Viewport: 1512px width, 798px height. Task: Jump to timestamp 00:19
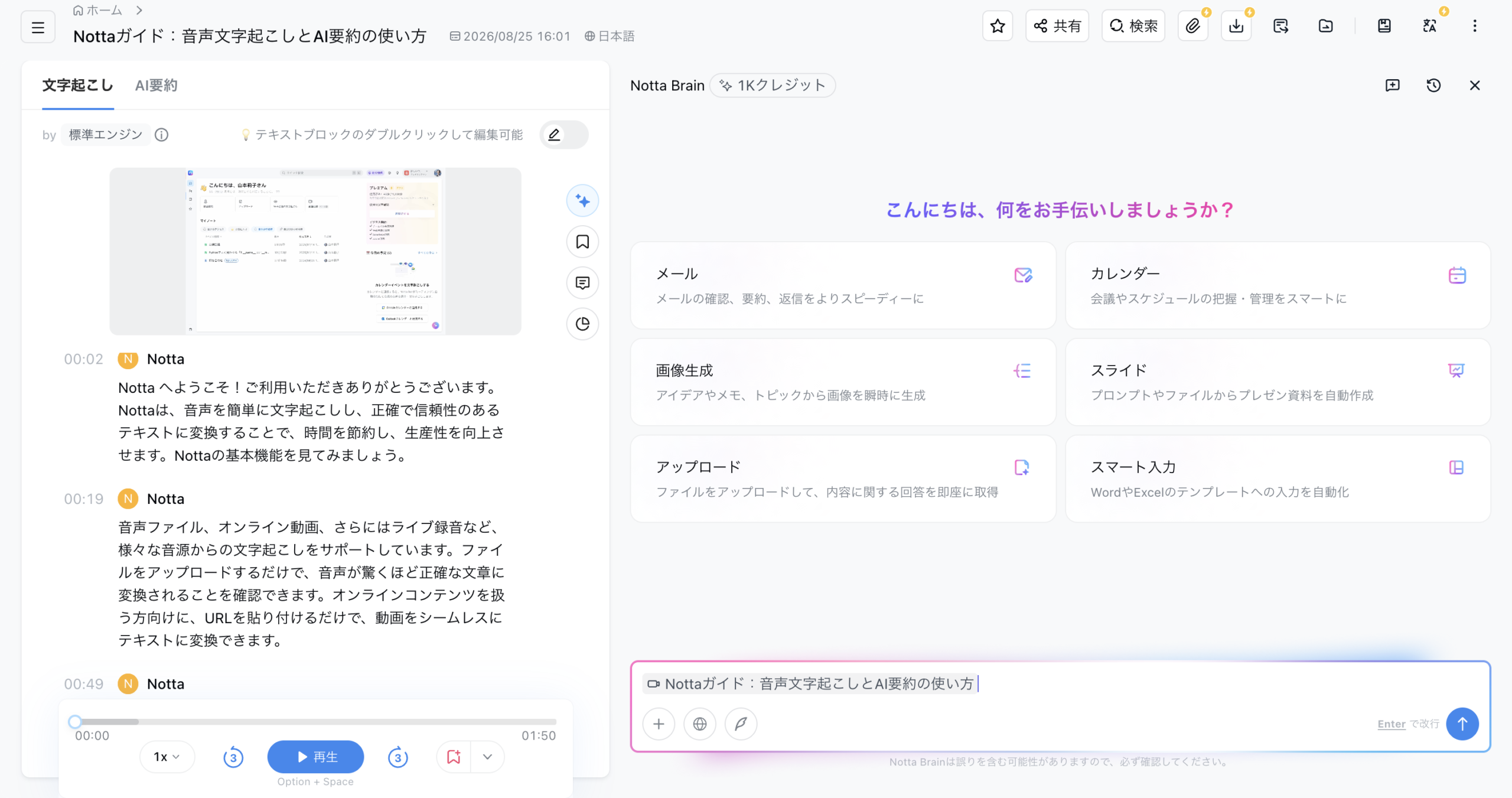[x=83, y=499]
